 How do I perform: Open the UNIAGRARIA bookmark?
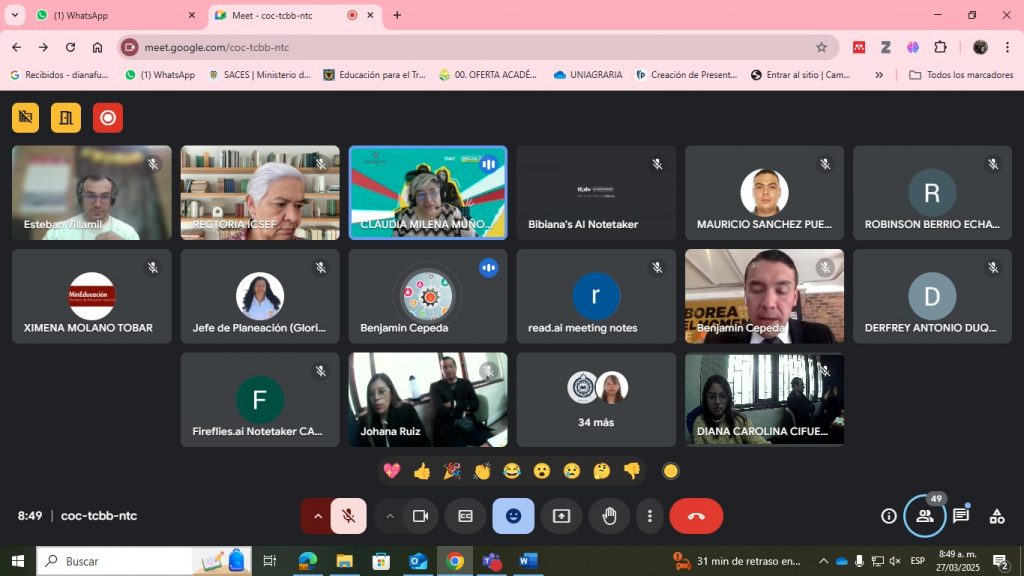click(x=588, y=75)
